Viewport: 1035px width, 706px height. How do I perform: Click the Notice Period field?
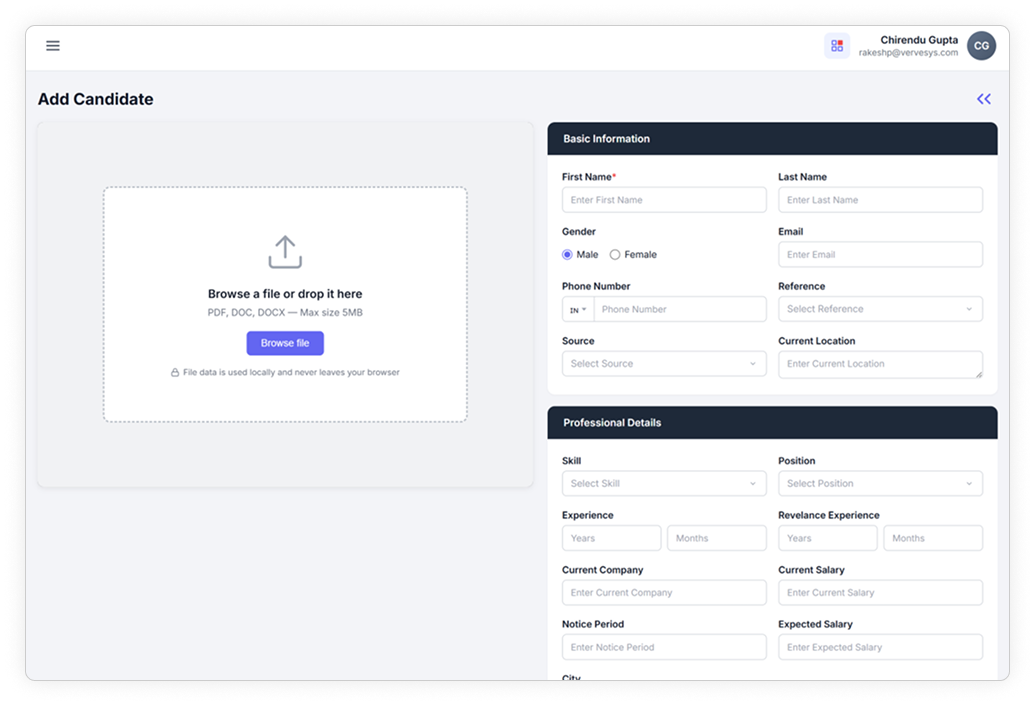664,647
